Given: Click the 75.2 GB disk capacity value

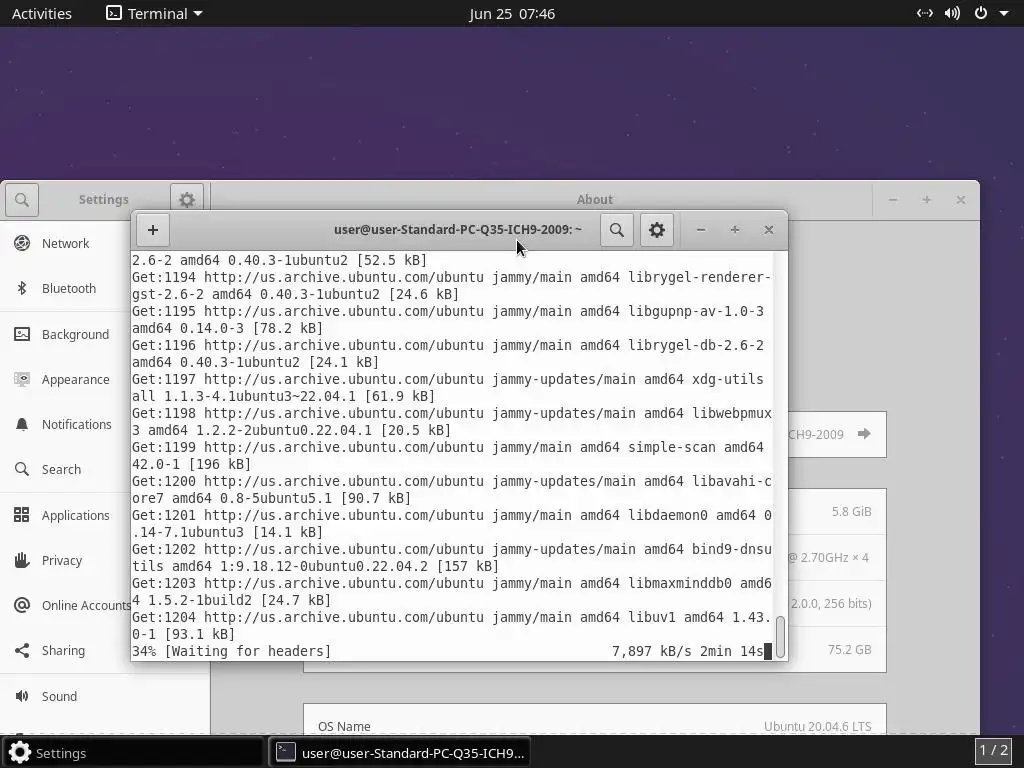Looking at the screenshot, I should pyautogui.click(x=849, y=649).
